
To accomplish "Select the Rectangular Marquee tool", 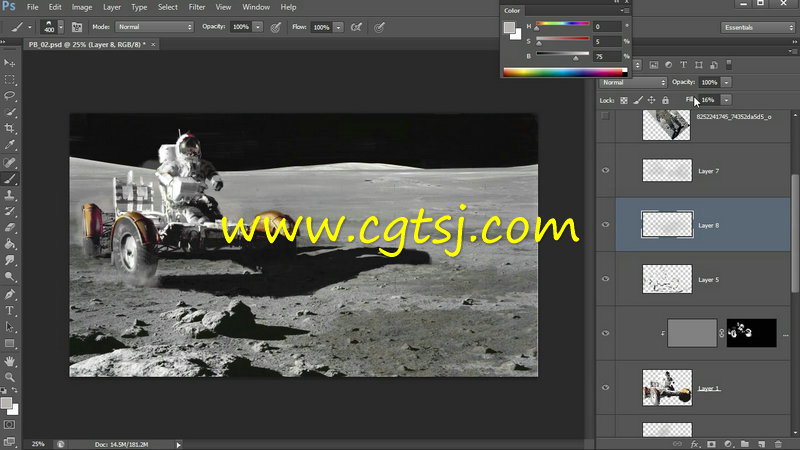I will [x=10, y=80].
